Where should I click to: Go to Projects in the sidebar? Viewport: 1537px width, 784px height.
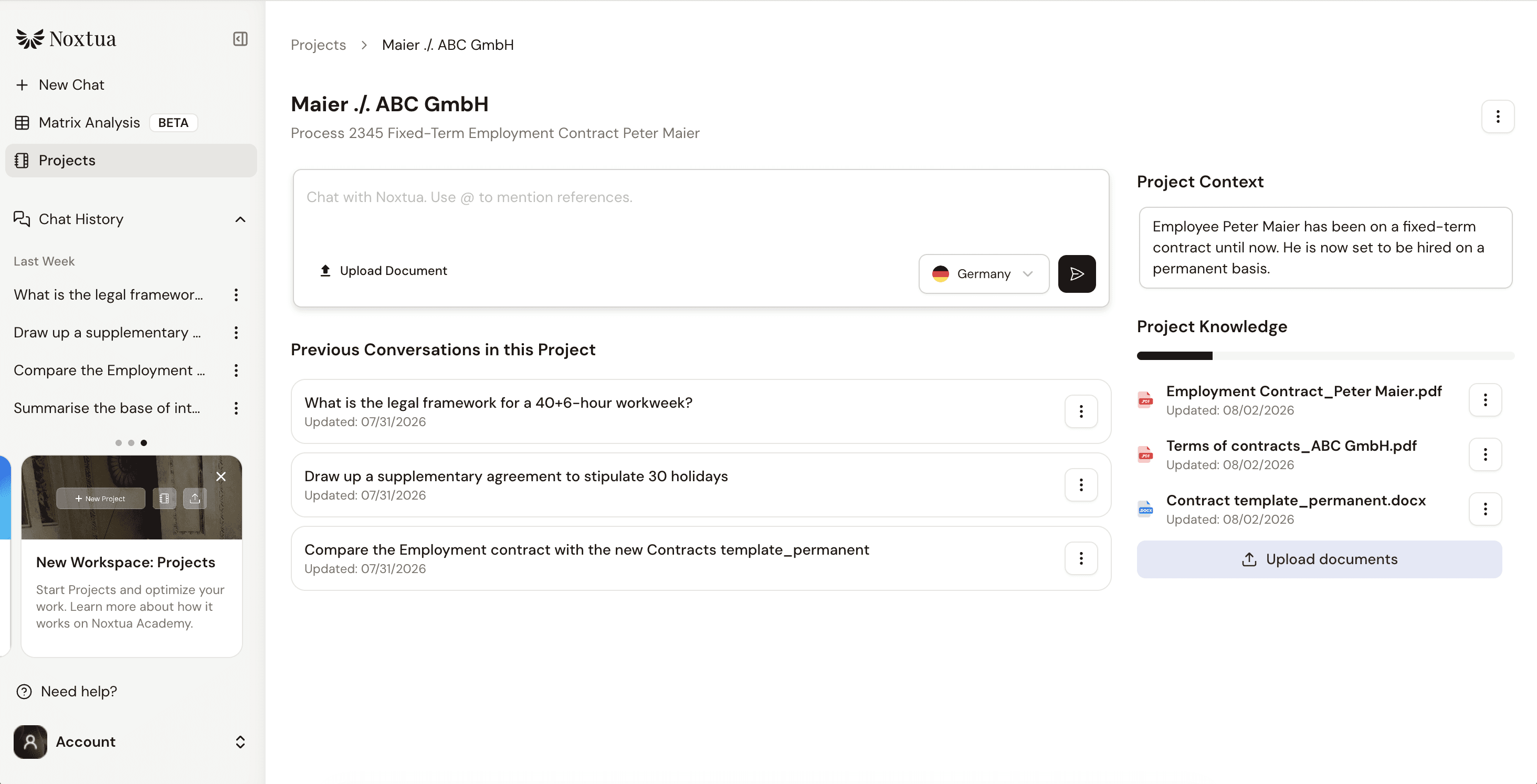[x=131, y=161]
